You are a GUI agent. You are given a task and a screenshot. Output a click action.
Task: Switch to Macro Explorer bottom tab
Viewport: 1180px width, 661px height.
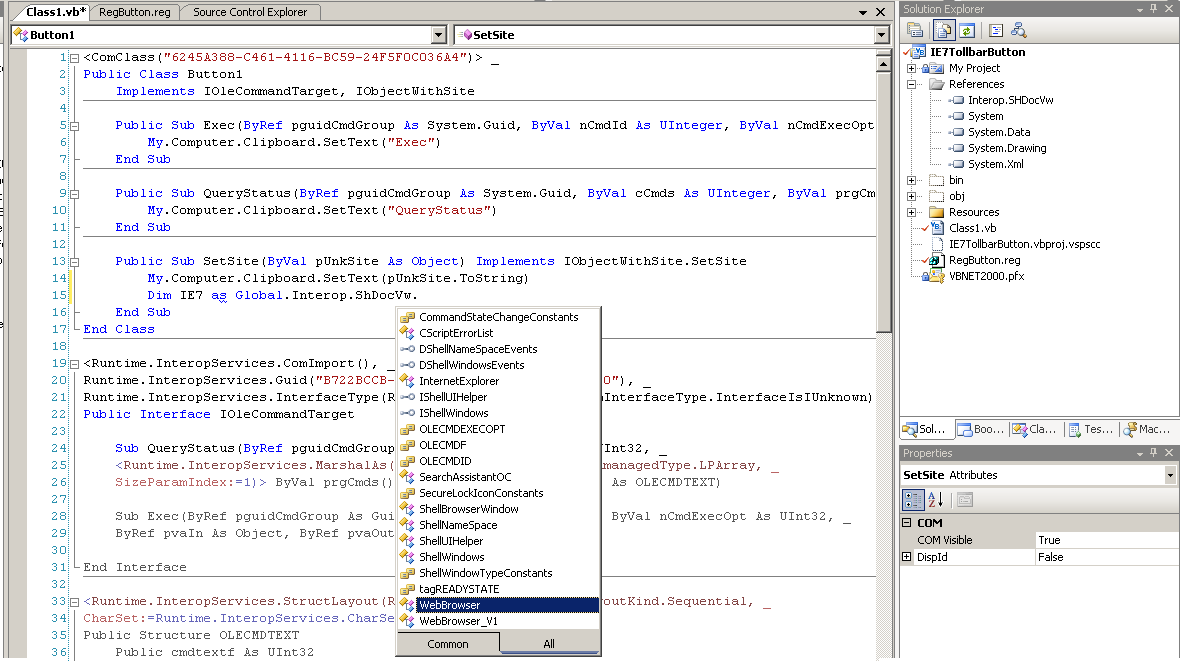1147,429
